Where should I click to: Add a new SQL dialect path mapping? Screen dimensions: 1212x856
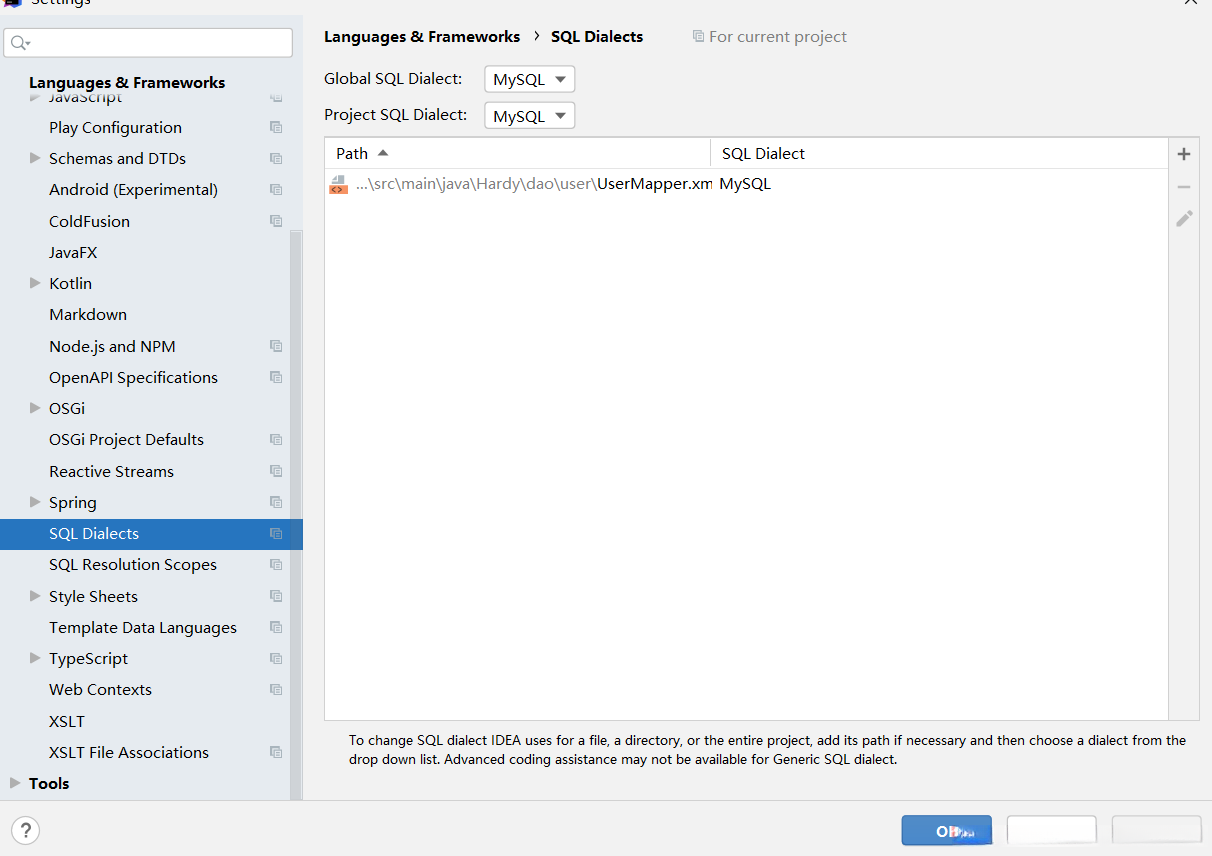pyautogui.click(x=1184, y=154)
